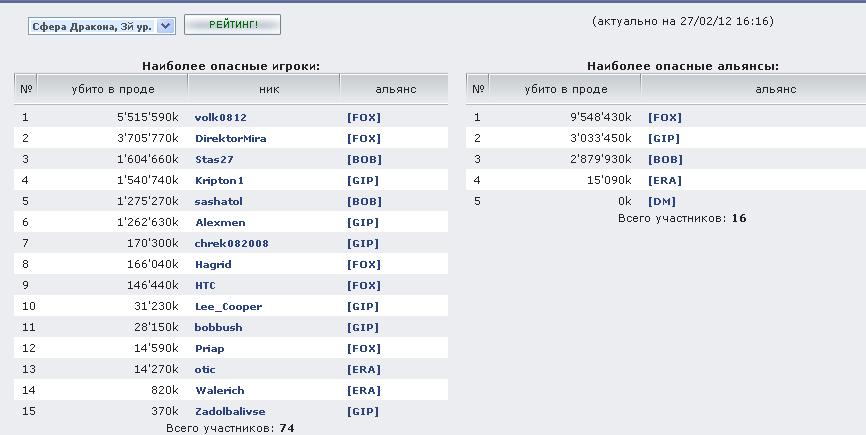Select Lee_Cooper in the players list

(x=228, y=306)
